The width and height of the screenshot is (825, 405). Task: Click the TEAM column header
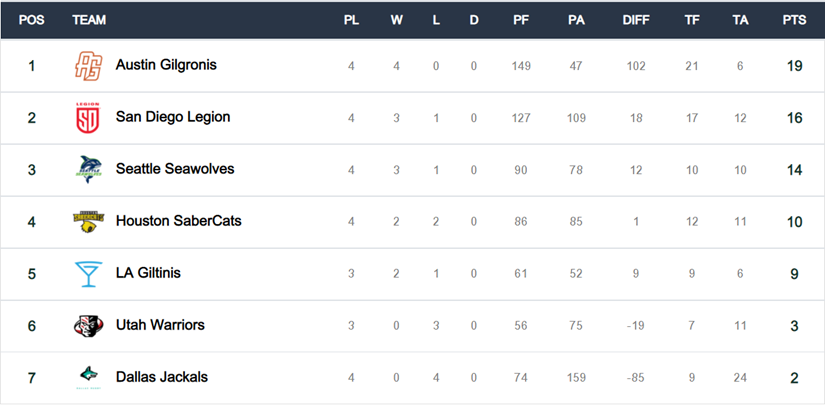(89, 20)
